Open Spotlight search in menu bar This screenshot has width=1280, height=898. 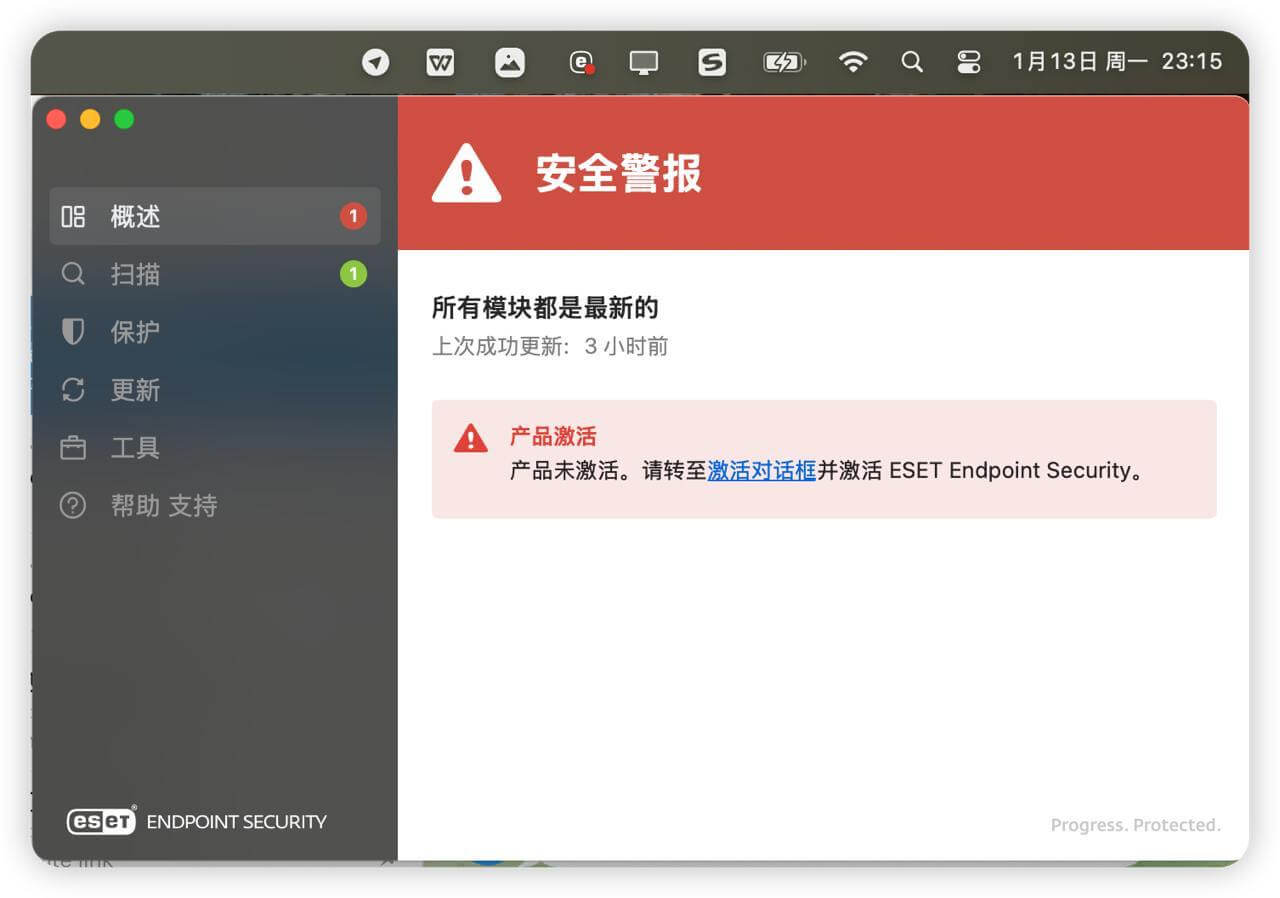click(912, 62)
